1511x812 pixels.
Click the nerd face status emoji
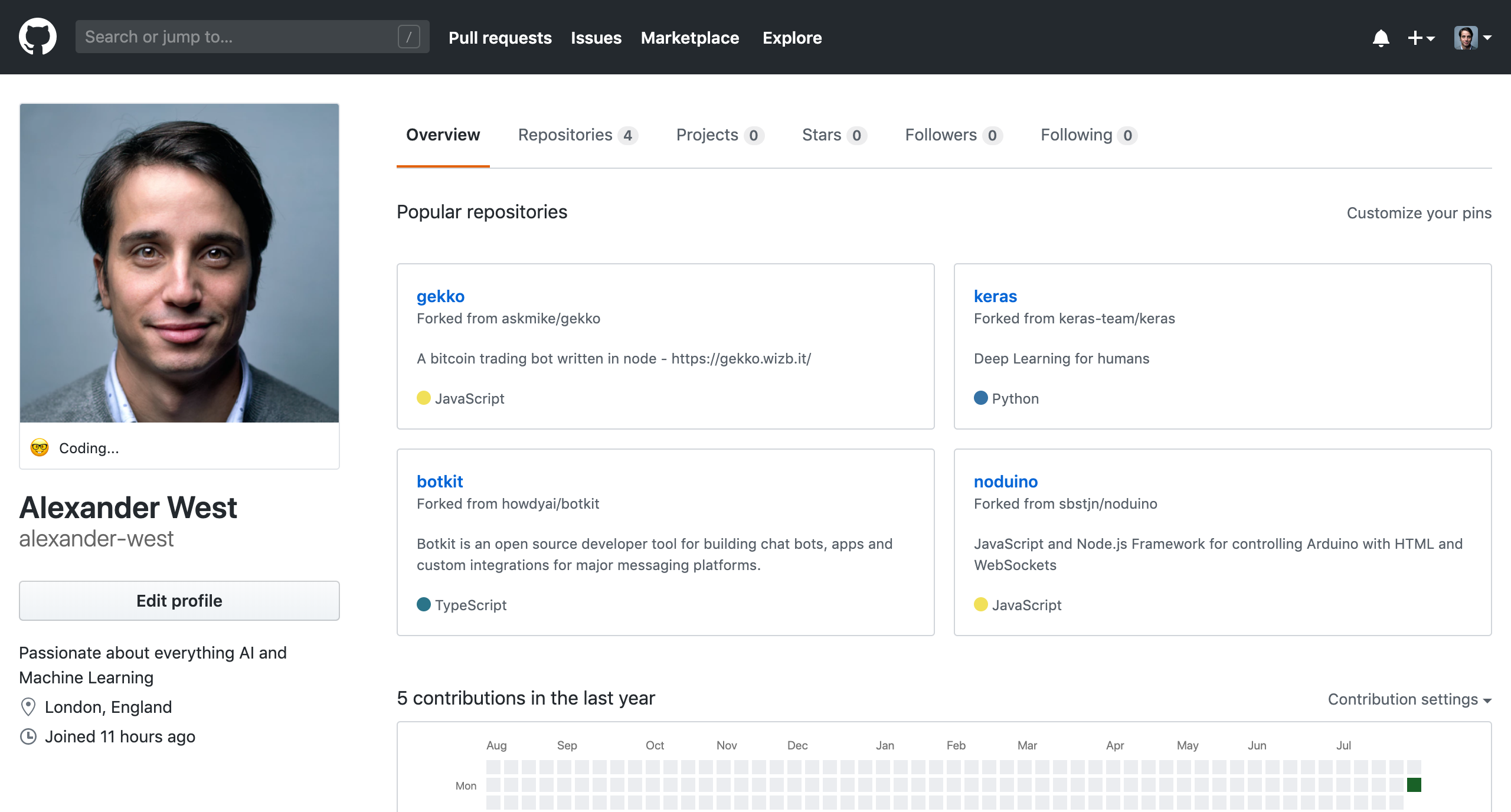[38, 447]
